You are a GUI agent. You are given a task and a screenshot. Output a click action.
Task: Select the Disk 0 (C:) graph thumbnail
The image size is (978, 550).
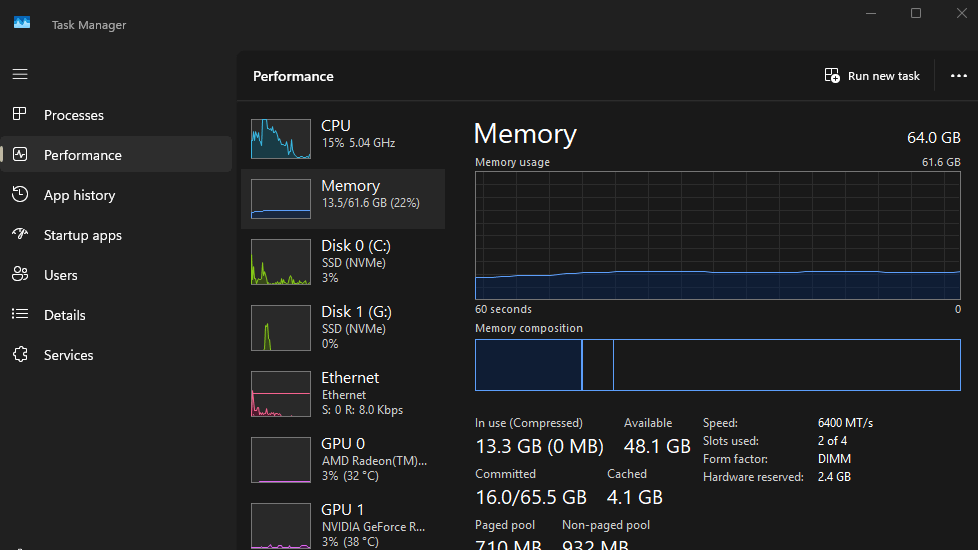coord(281,262)
